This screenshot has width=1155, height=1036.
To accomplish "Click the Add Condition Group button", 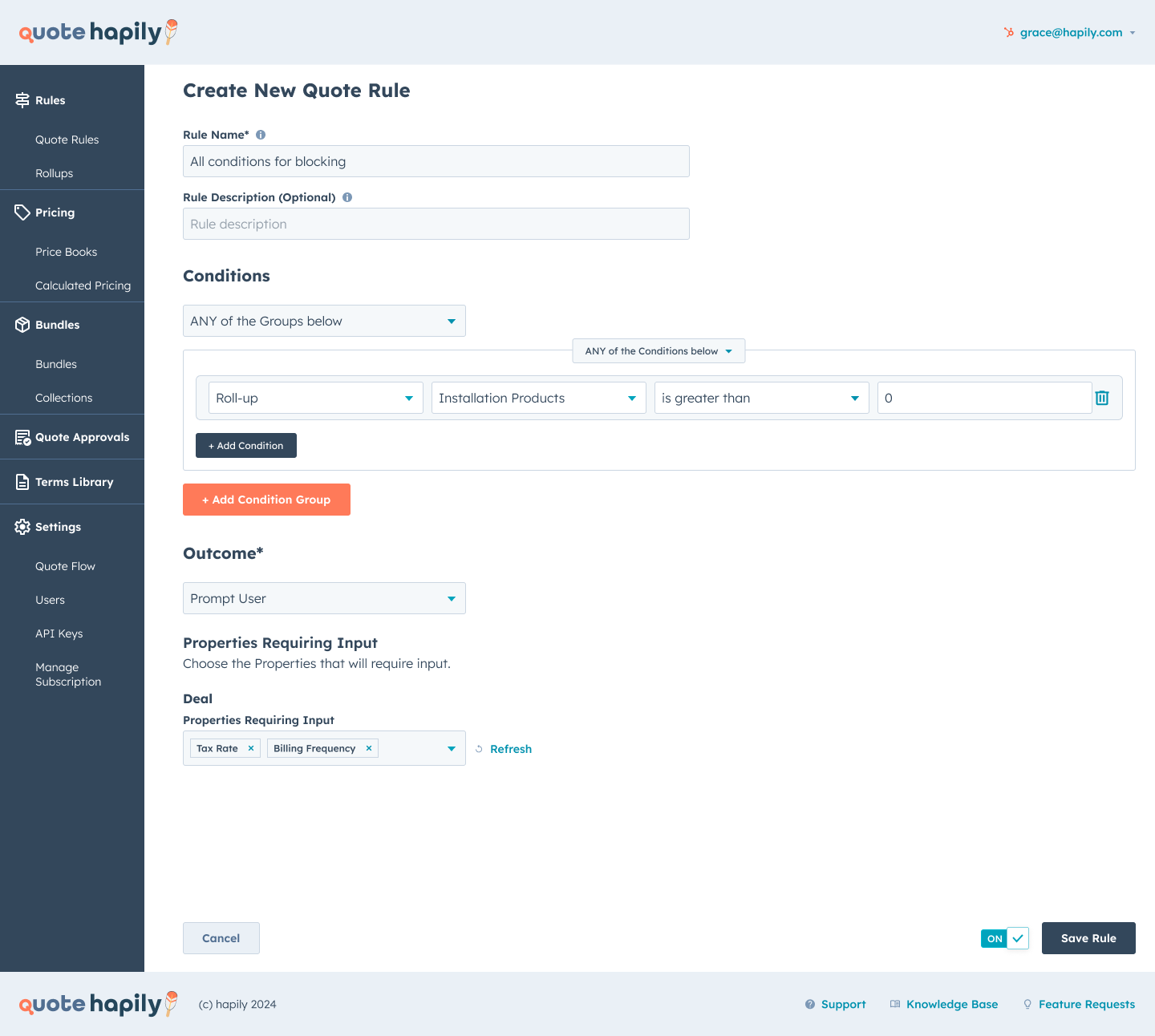I will click(x=266, y=500).
